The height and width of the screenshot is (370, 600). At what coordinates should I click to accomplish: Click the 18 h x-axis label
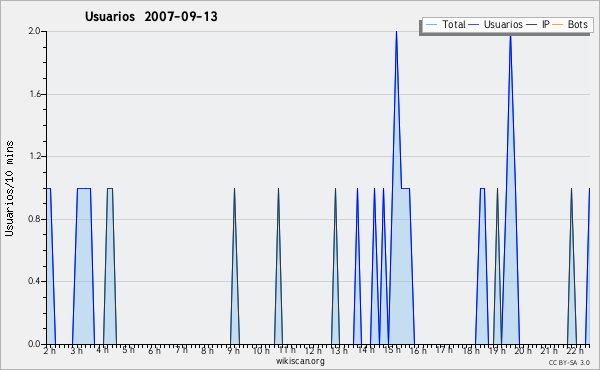pos(471,350)
